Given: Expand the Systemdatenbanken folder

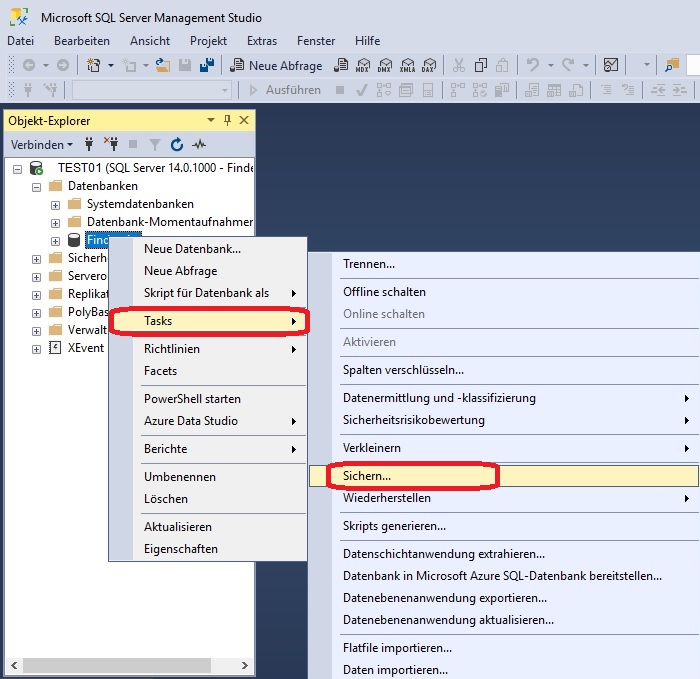Looking at the screenshot, I should click(x=55, y=205).
